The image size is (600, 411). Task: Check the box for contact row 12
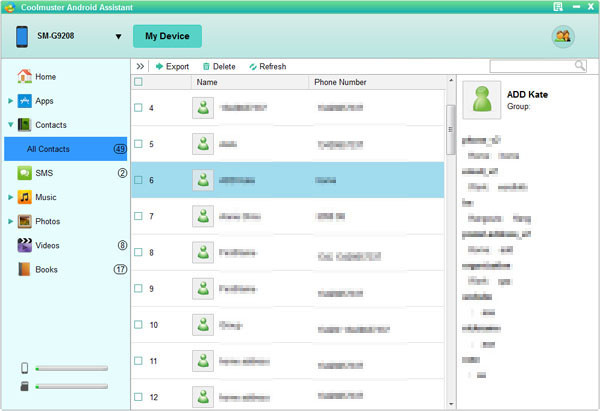138,397
